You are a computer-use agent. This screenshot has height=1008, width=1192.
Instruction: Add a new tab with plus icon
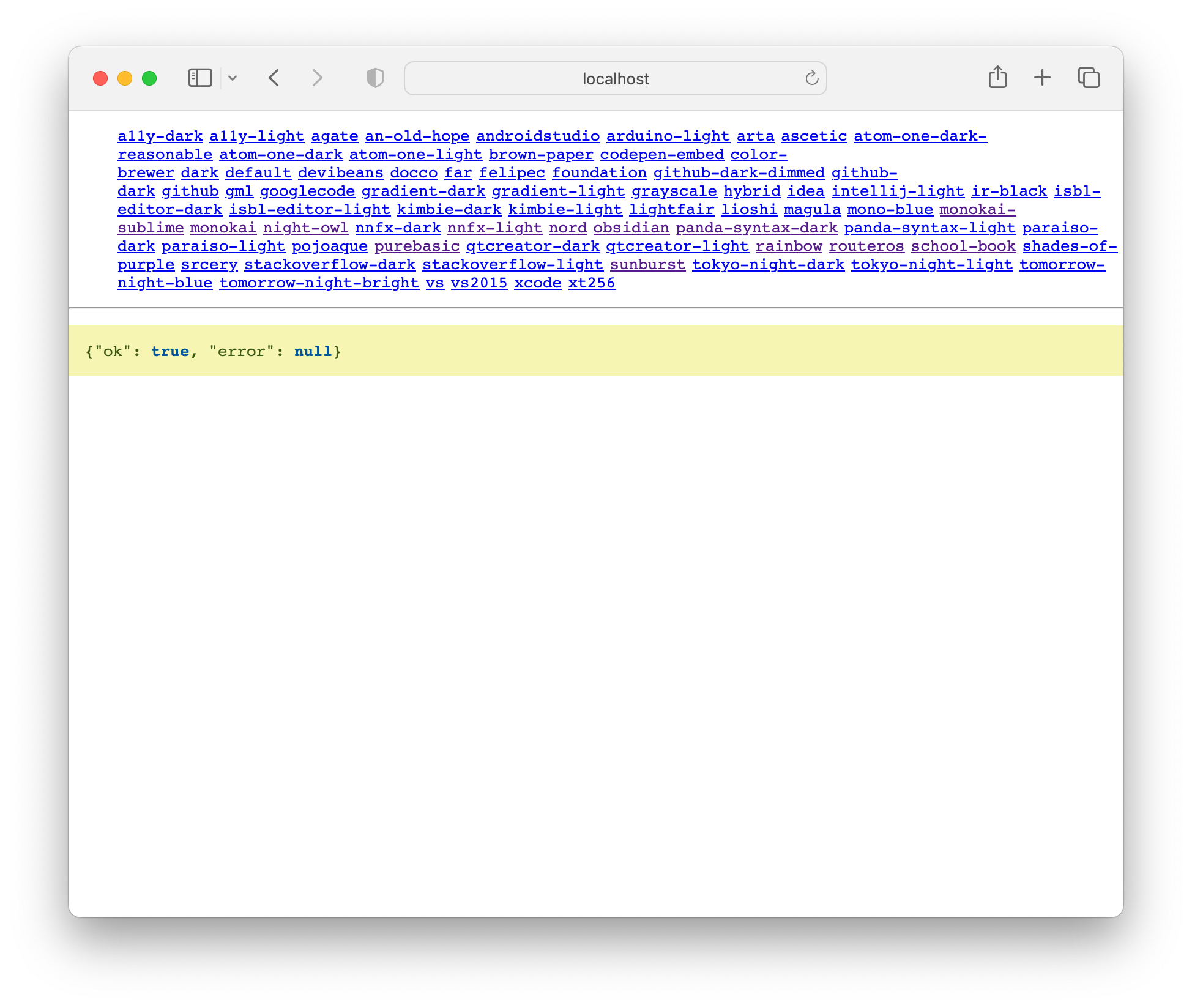point(1042,78)
